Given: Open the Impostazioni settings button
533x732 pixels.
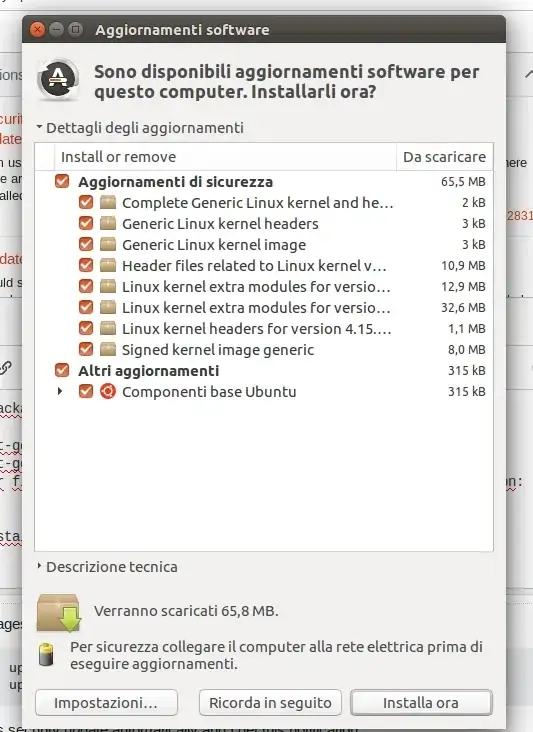Looking at the screenshot, I should tap(106, 703).
